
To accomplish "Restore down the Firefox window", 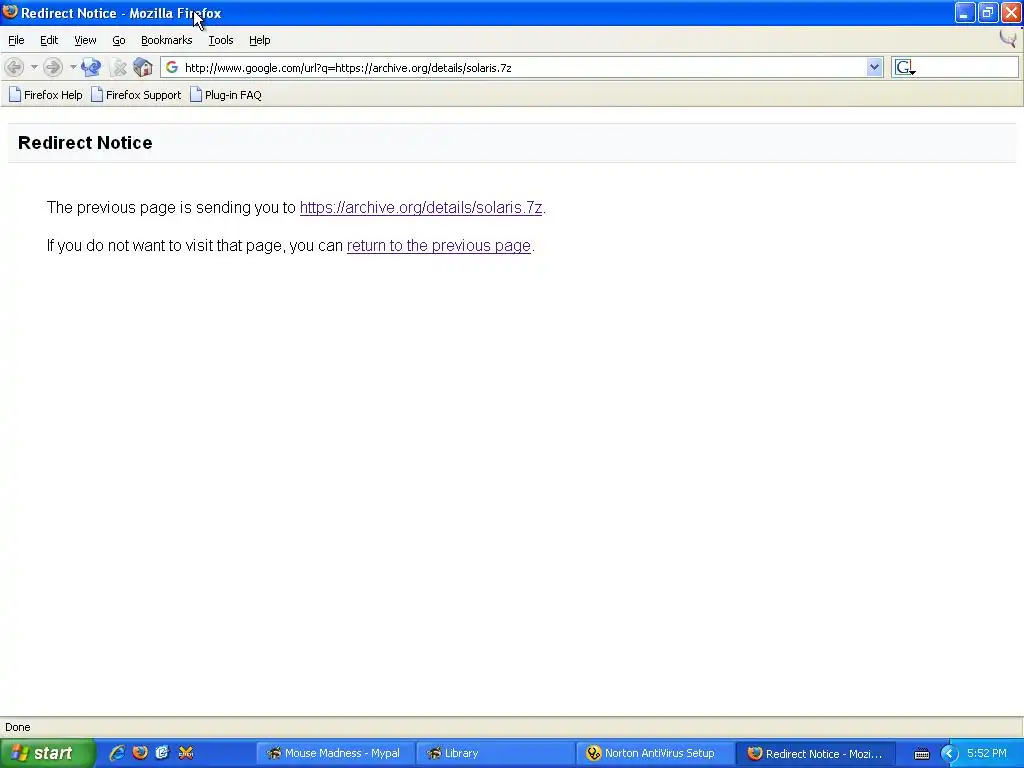I will [988, 12].
